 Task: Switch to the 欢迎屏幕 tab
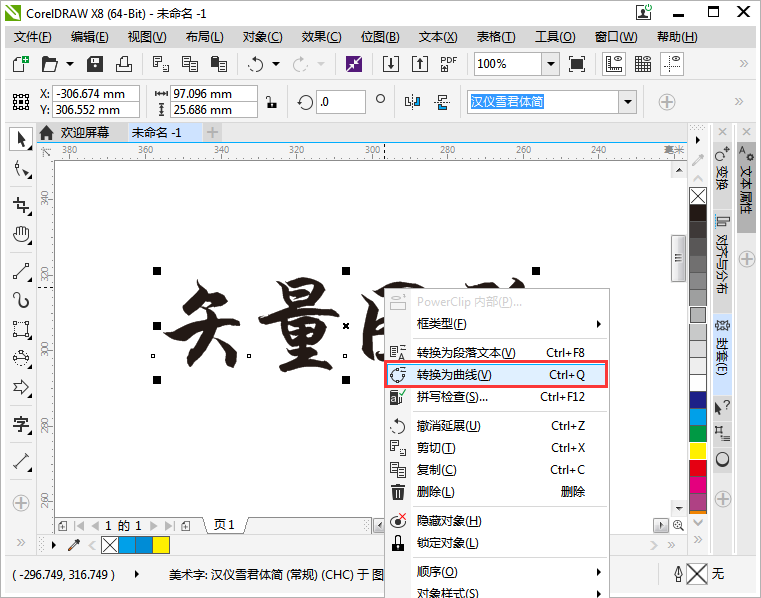(x=84, y=133)
